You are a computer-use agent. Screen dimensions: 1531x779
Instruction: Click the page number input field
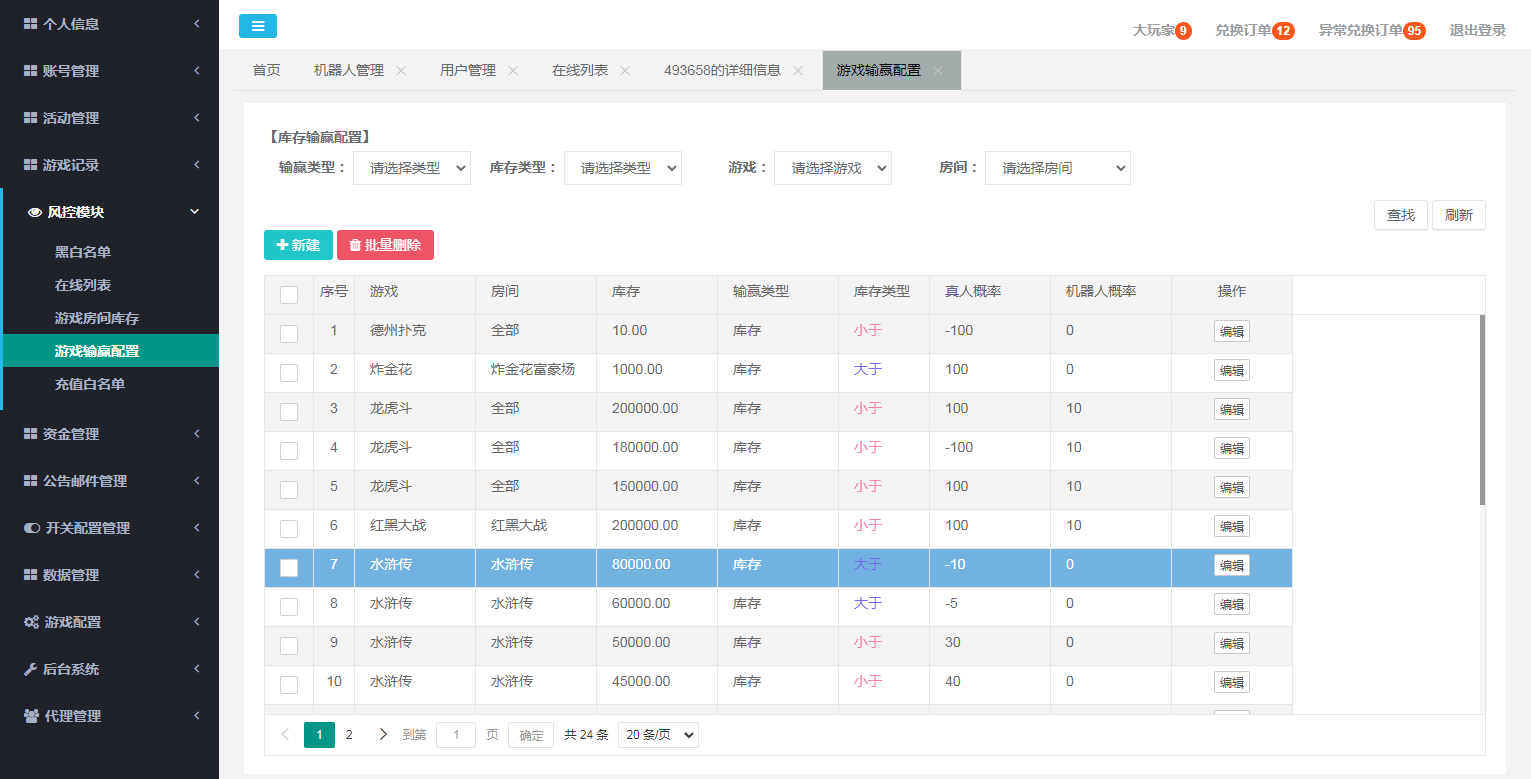(x=456, y=735)
